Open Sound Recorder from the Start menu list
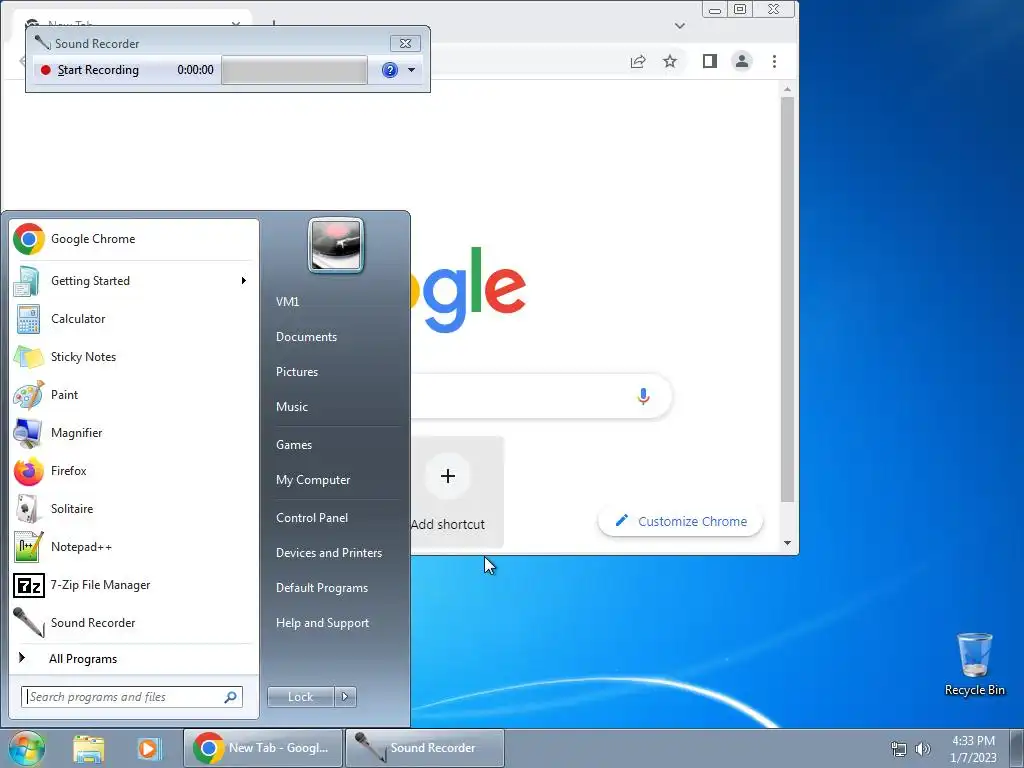 (134, 622)
